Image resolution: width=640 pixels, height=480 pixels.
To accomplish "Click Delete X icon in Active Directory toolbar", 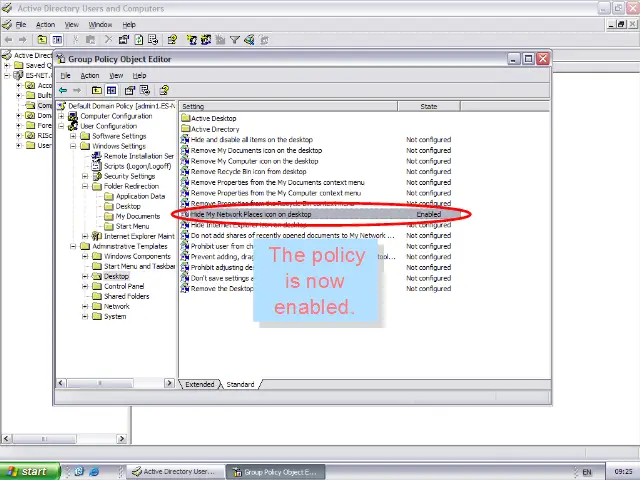I will click(x=108, y=40).
